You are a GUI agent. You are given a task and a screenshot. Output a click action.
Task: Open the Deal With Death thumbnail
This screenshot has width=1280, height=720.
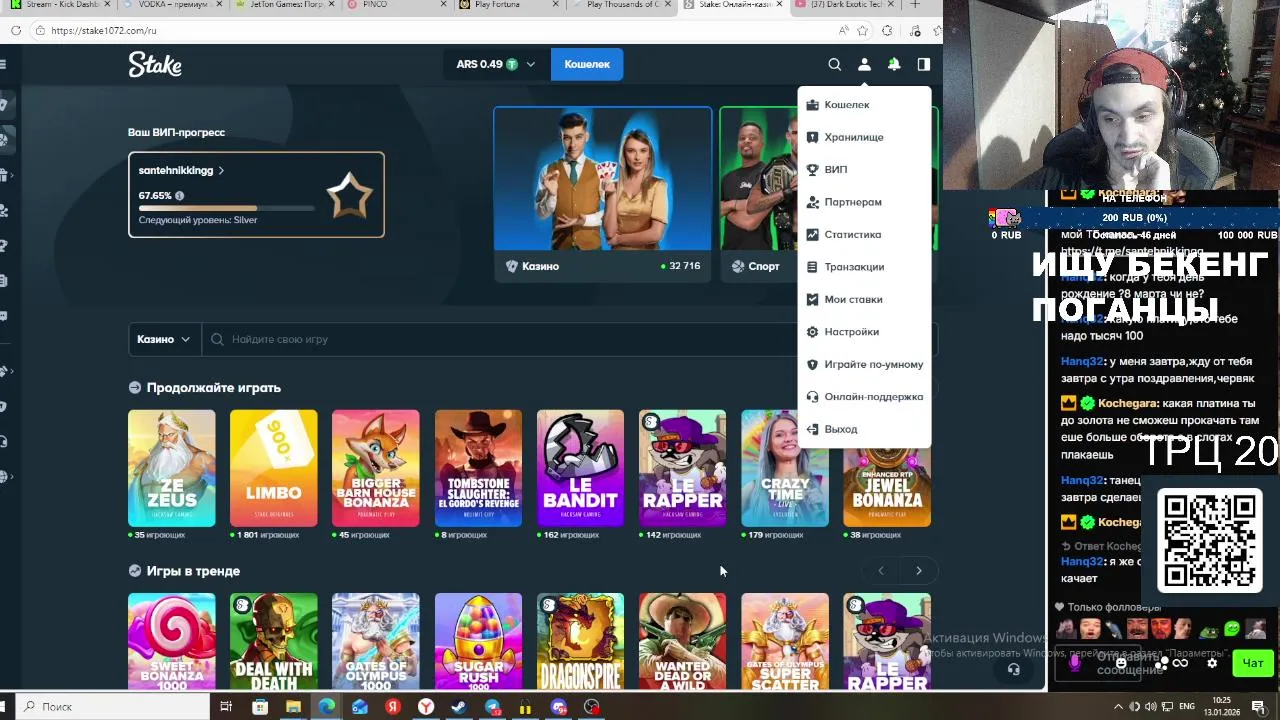[274, 641]
